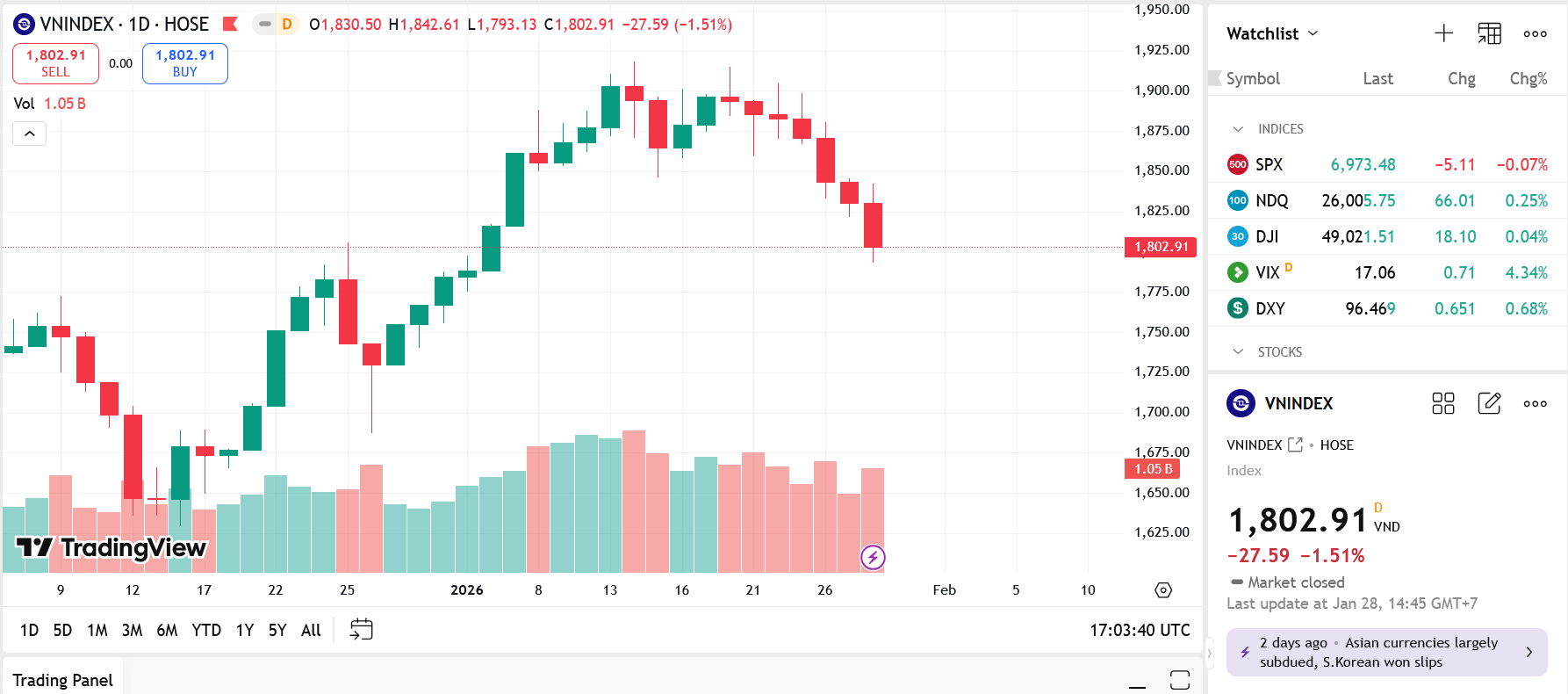This screenshot has width=1568, height=694.
Task: Collapse the INDICES section
Action: [1238, 128]
